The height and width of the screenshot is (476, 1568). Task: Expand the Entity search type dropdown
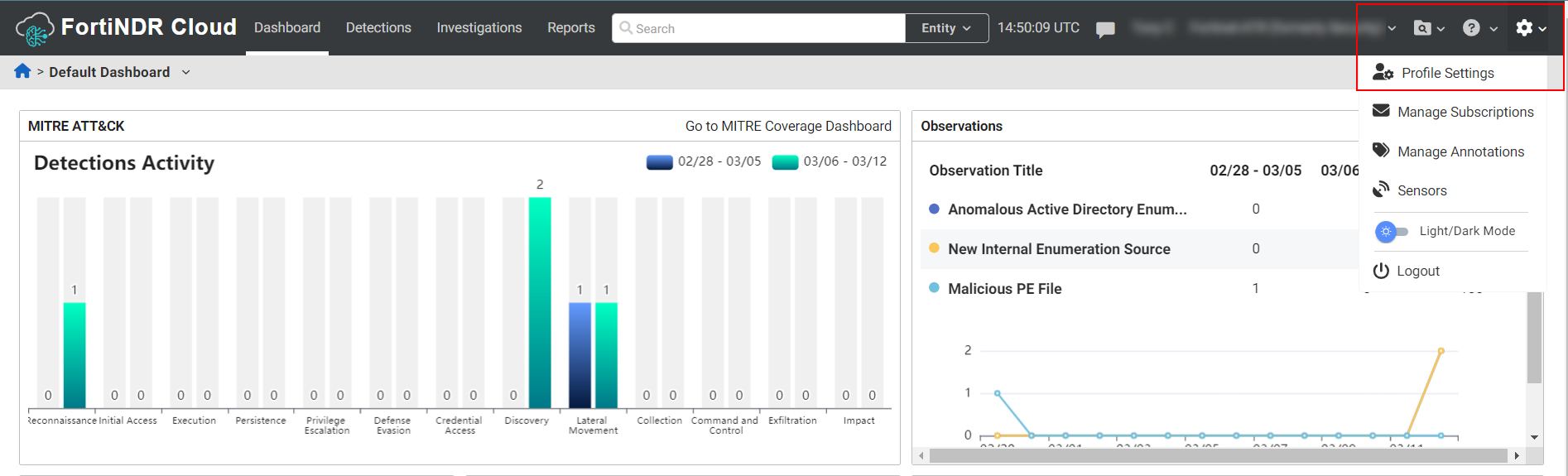(946, 28)
